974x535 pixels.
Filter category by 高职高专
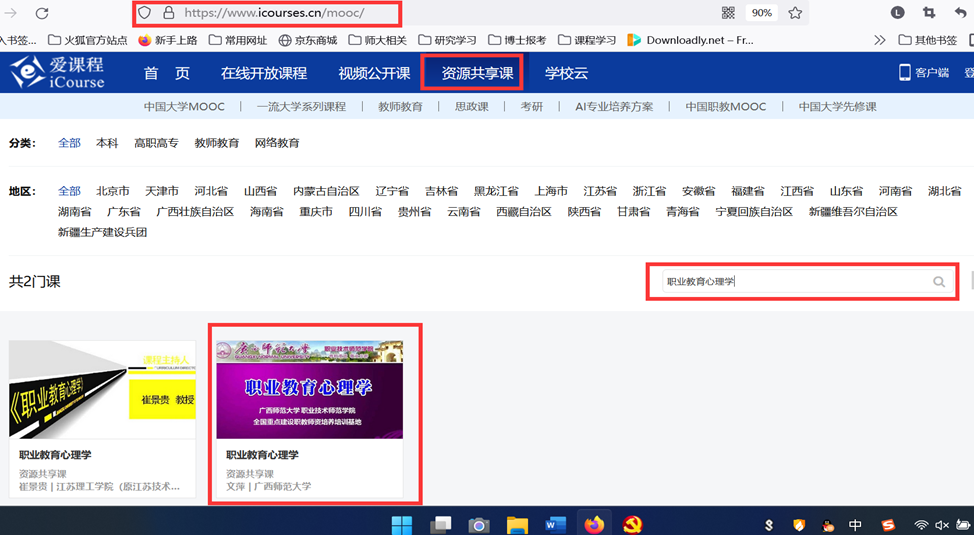(x=156, y=143)
